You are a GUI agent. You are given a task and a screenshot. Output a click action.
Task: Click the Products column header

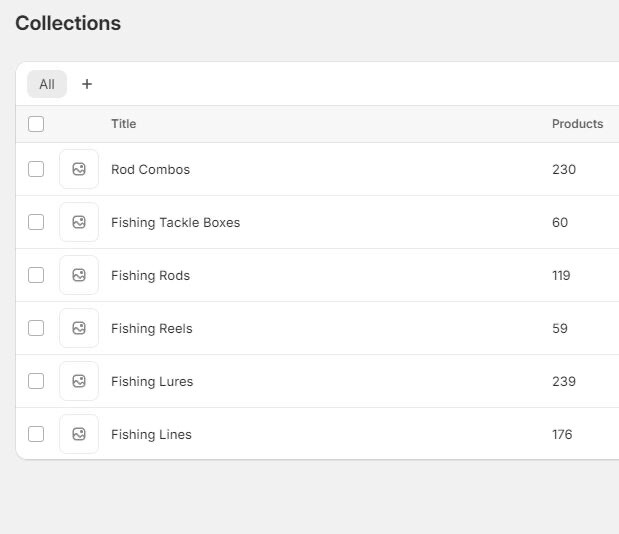[x=578, y=124]
